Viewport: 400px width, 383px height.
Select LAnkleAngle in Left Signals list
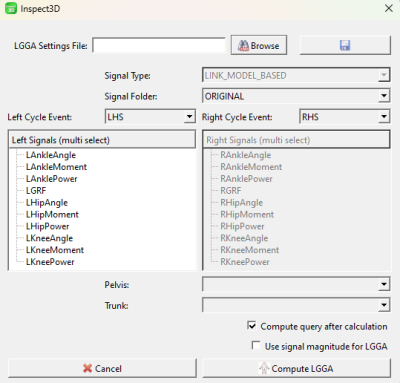pyautogui.click(x=51, y=155)
